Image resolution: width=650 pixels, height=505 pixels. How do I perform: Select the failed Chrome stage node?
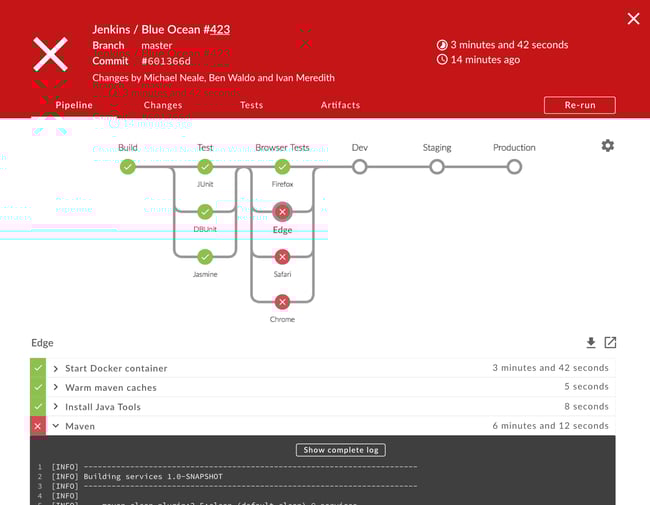coord(282,302)
